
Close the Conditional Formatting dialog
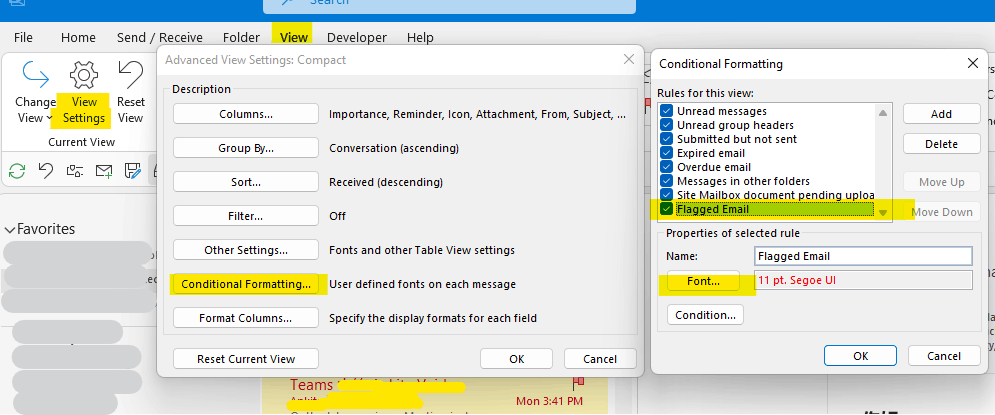click(x=972, y=63)
